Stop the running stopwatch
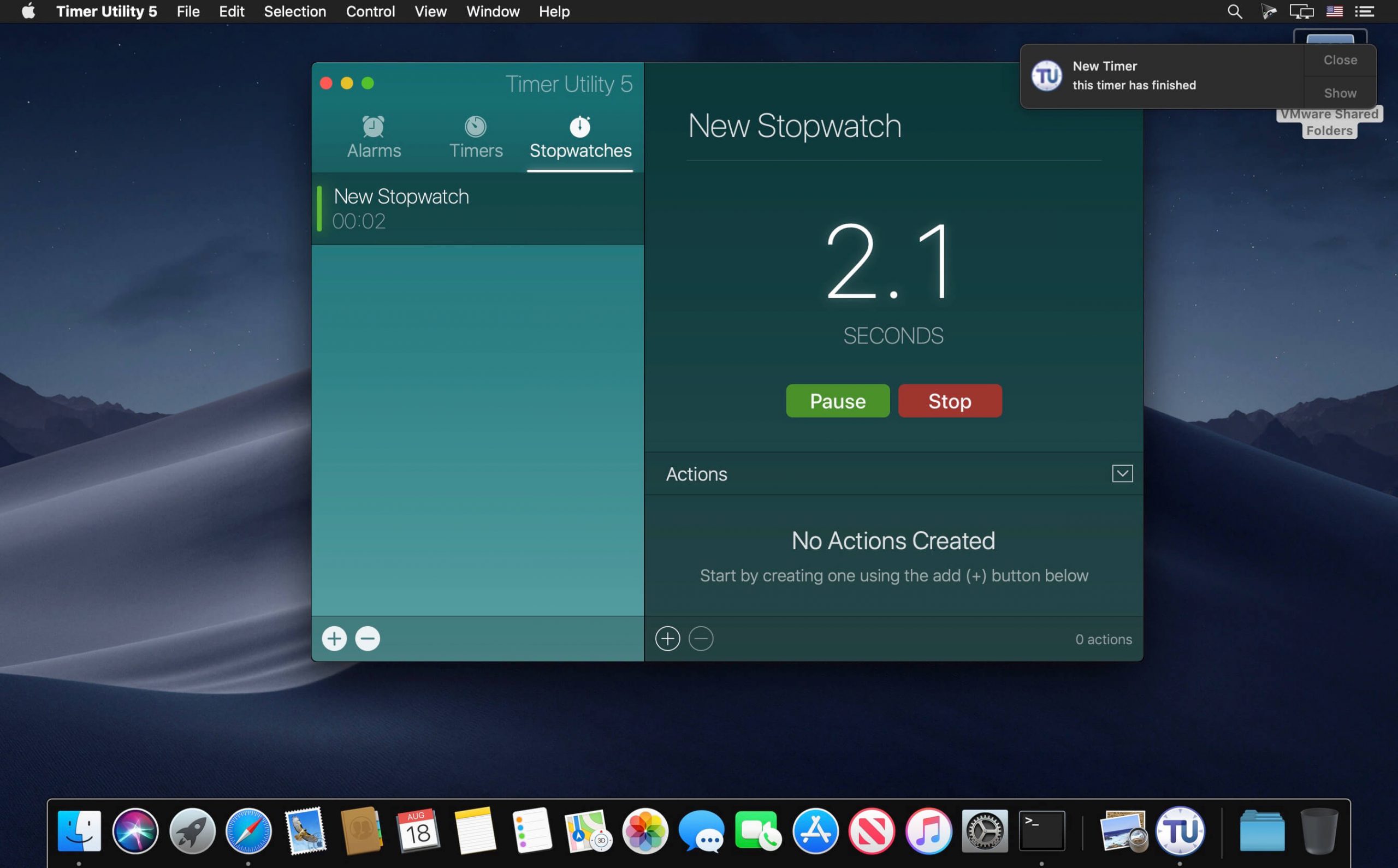This screenshot has width=1398, height=868. coord(950,401)
